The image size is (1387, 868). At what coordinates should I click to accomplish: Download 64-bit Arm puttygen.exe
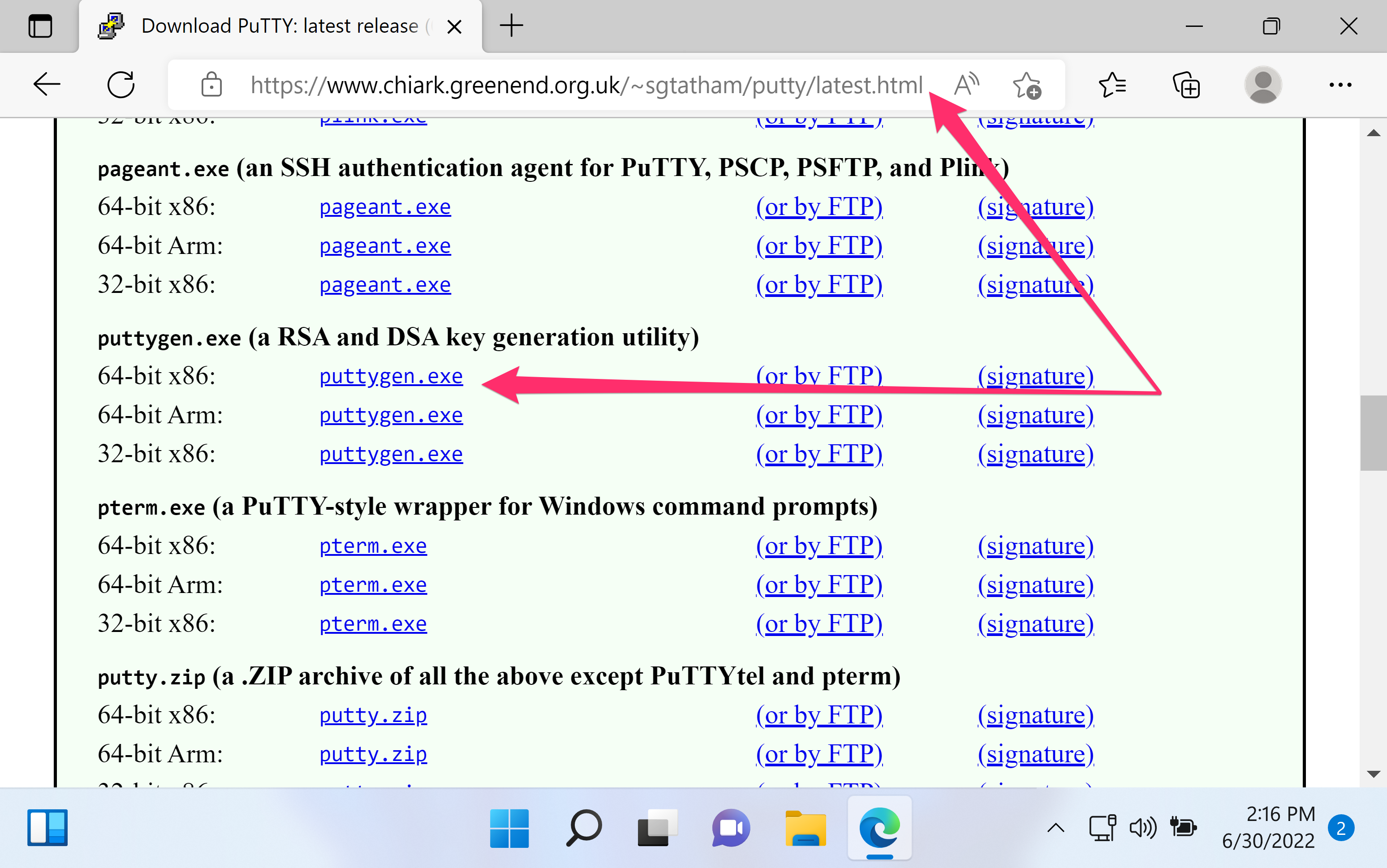coord(391,415)
